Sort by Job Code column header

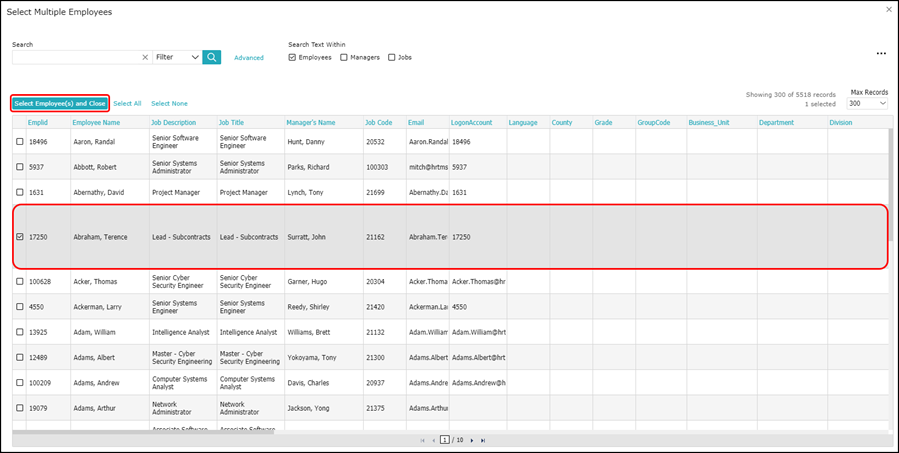[378, 122]
